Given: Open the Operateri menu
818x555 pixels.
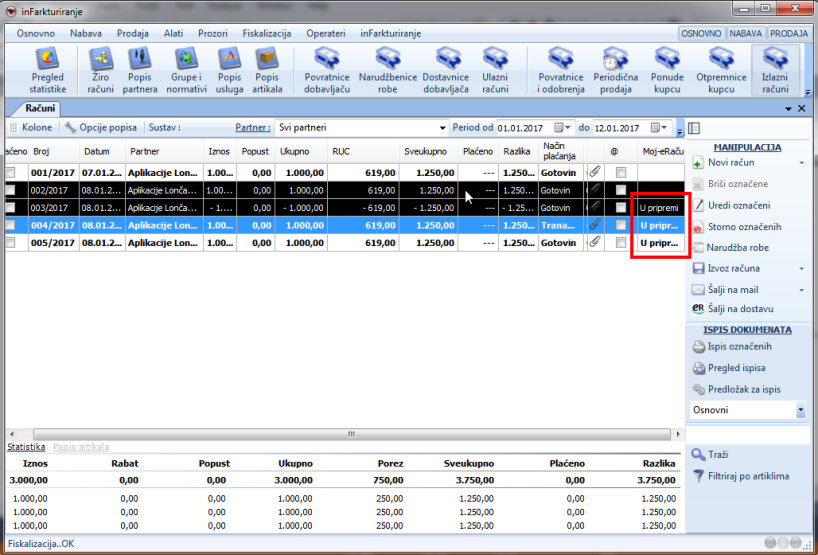Looking at the screenshot, I should click(326, 33).
